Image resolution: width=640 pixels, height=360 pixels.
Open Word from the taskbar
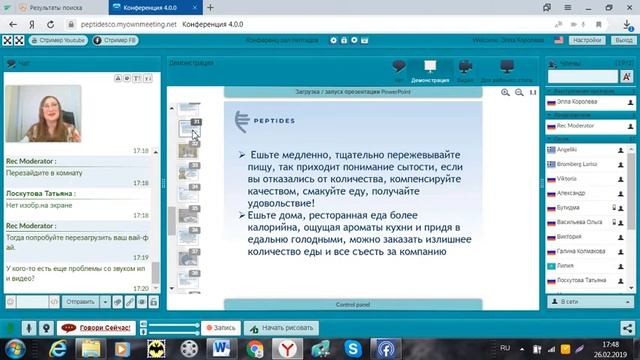point(222,349)
